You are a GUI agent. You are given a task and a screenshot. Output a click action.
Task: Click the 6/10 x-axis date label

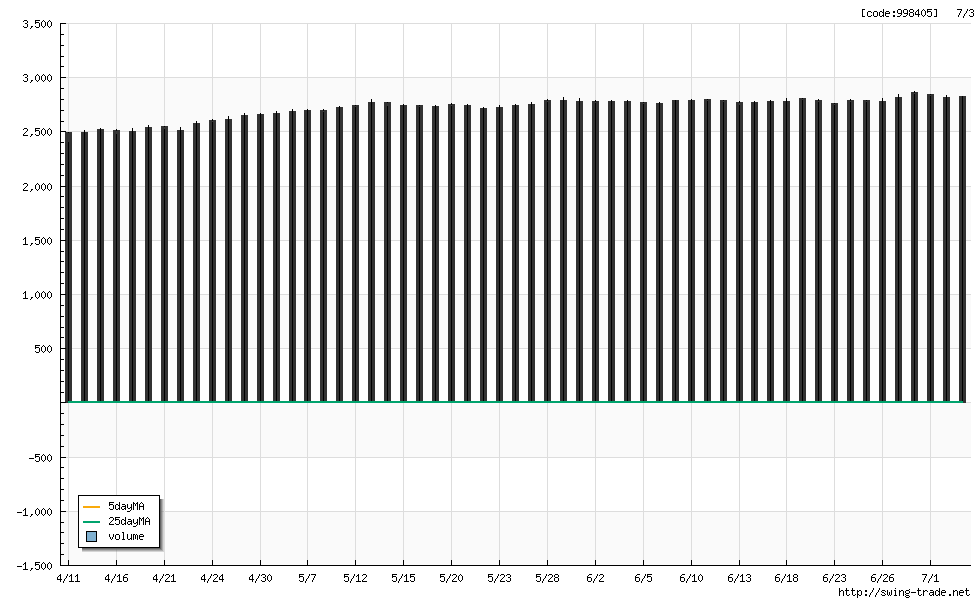(x=691, y=578)
